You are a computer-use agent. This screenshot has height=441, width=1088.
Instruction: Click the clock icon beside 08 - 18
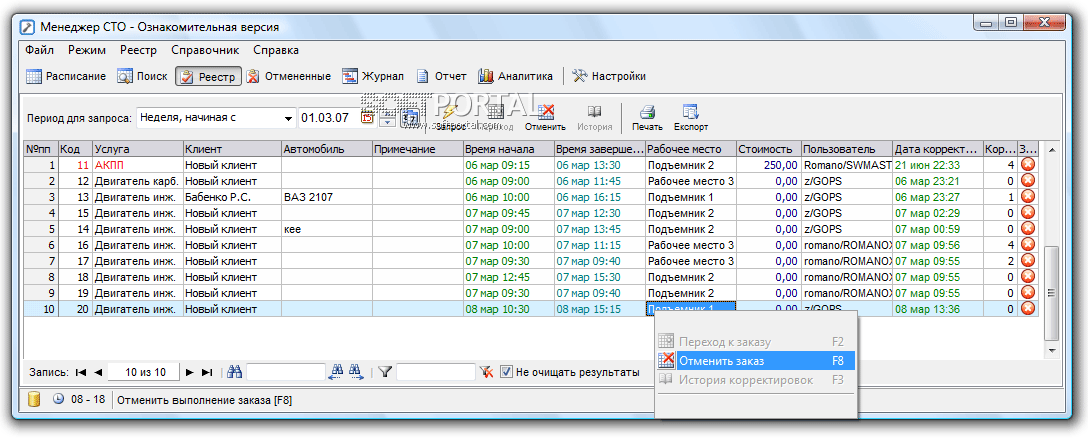tap(58, 399)
